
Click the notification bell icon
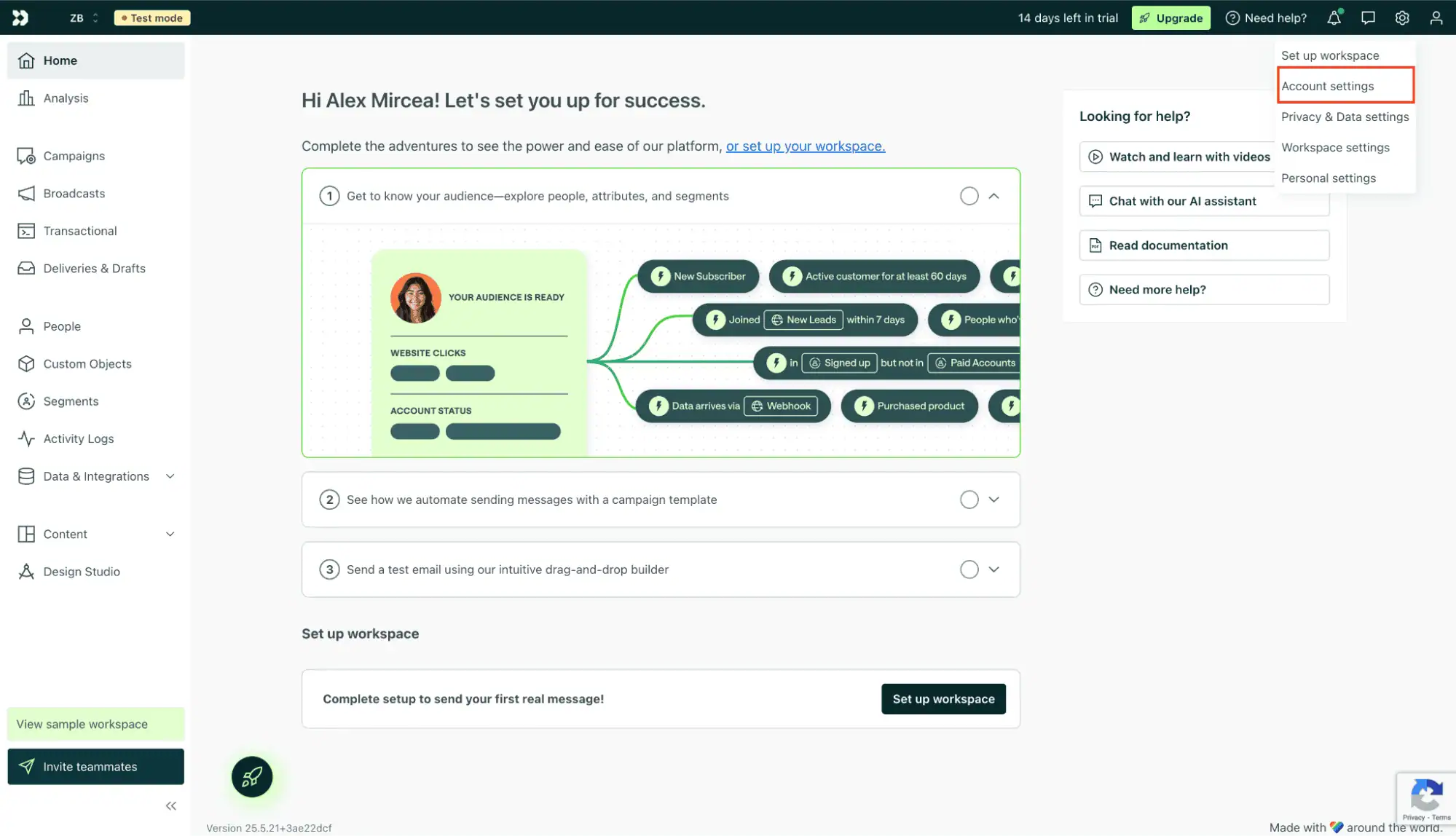1334,17
